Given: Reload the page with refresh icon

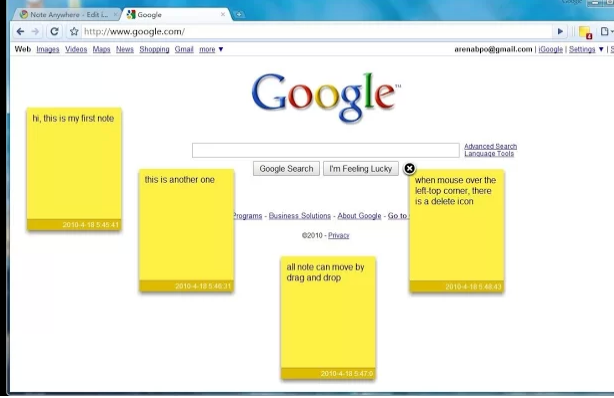Looking at the screenshot, I should [x=54, y=31].
